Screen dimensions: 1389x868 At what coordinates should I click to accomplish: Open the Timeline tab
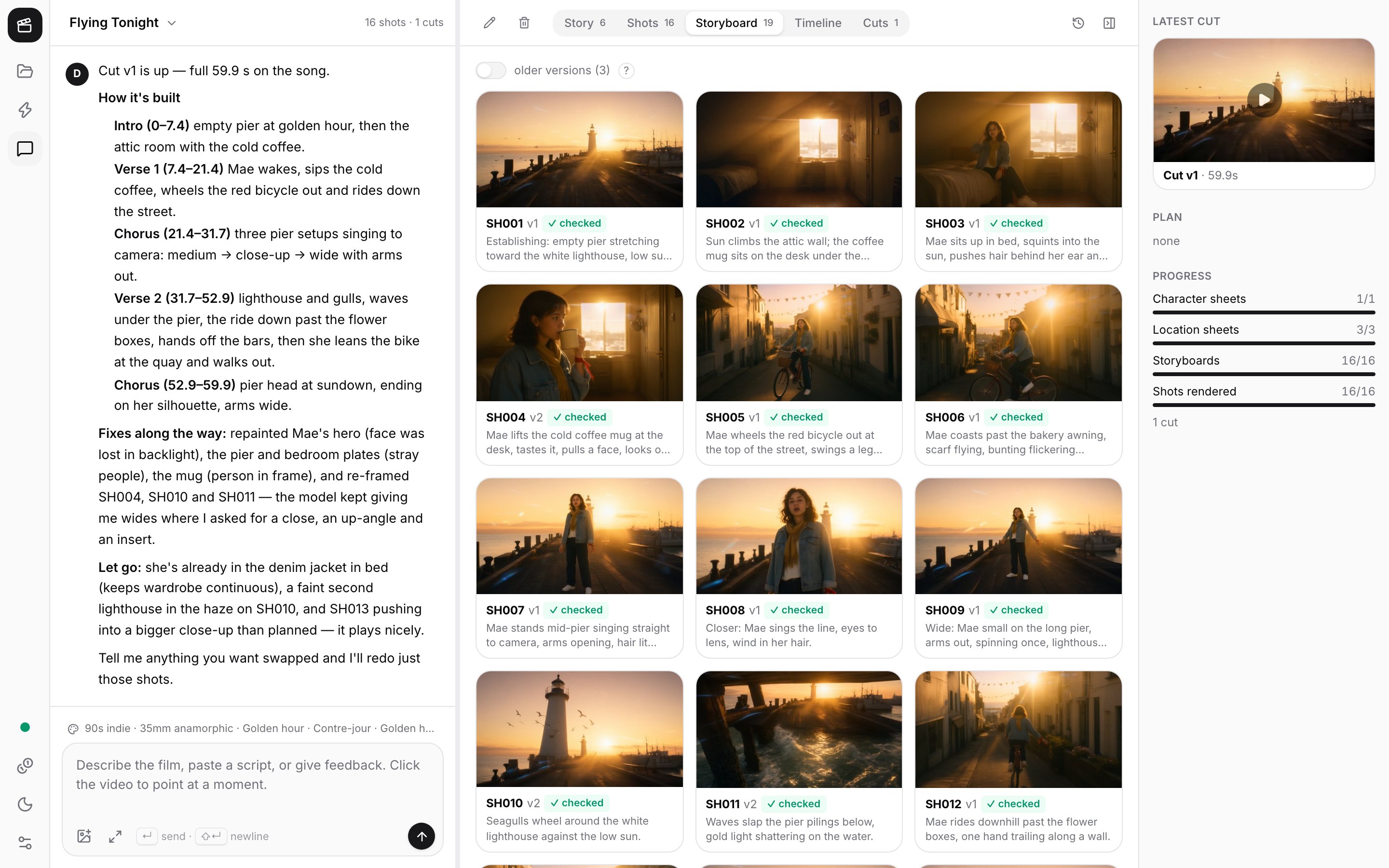(x=818, y=23)
